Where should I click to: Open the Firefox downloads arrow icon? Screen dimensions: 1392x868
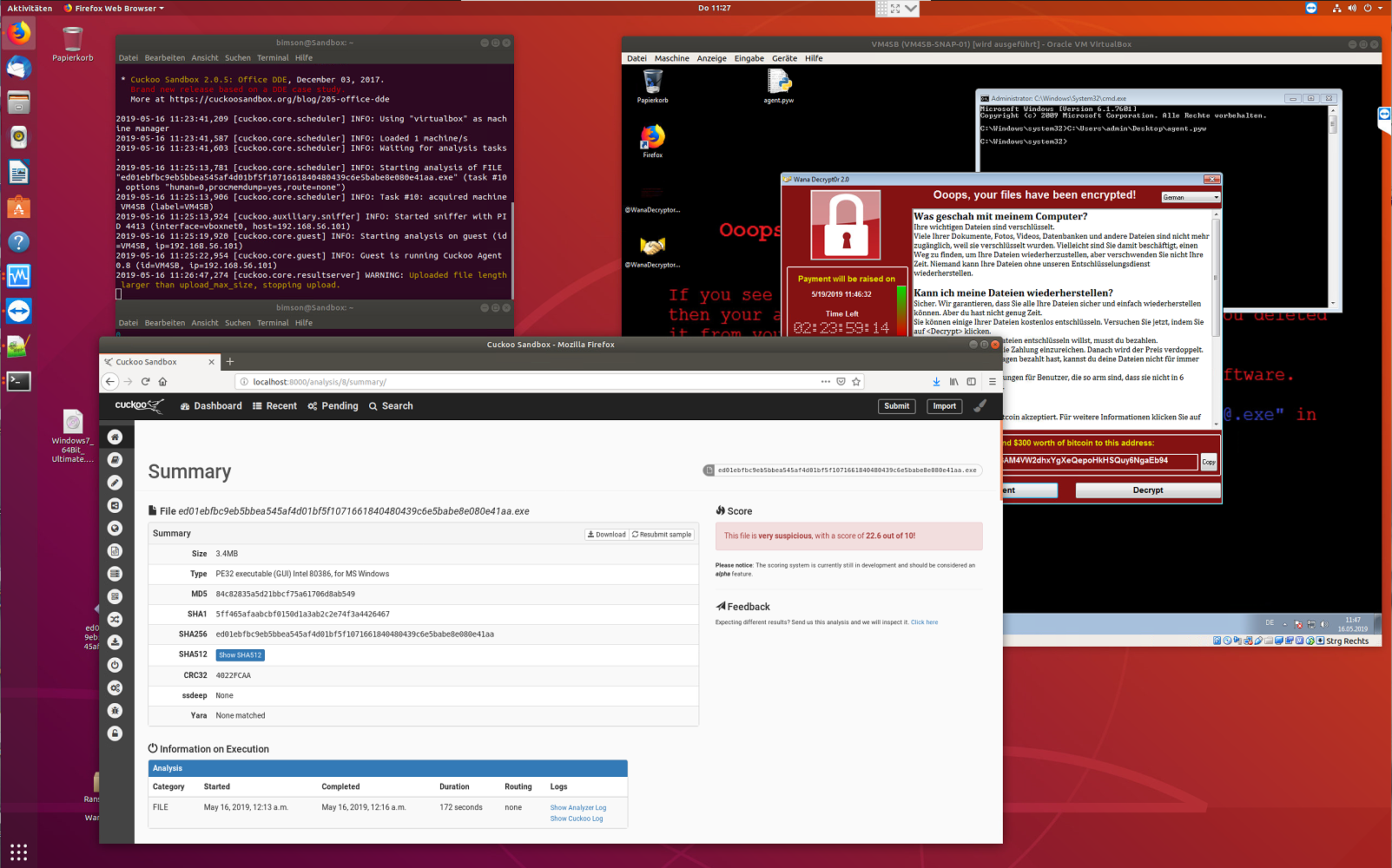[x=936, y=382]
